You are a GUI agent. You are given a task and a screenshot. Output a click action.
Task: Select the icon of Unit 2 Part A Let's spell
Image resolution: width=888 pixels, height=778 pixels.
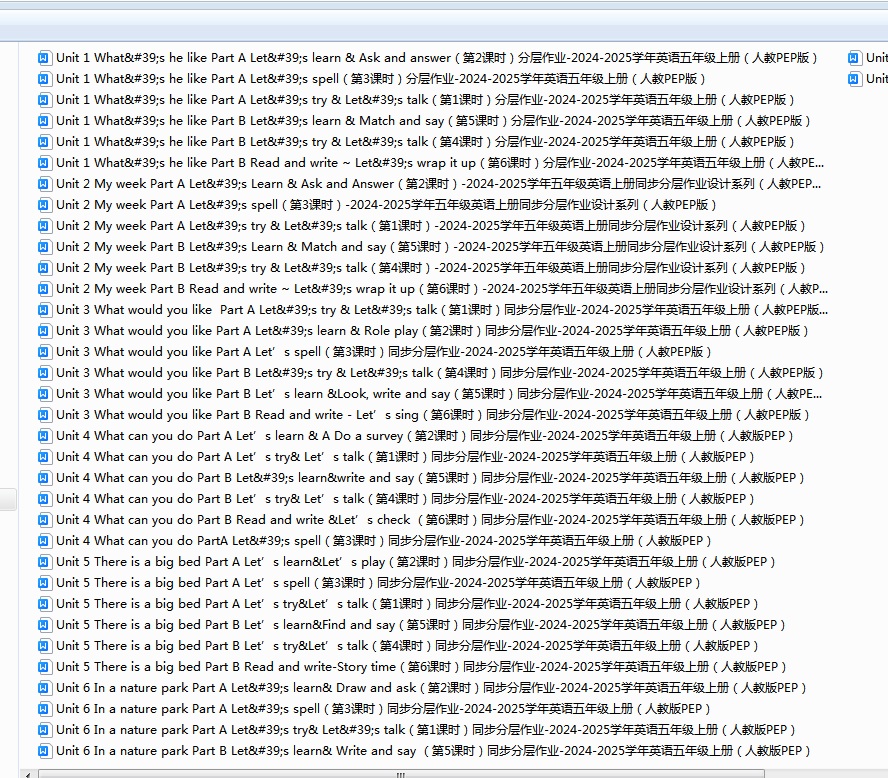tap(44, 205)
